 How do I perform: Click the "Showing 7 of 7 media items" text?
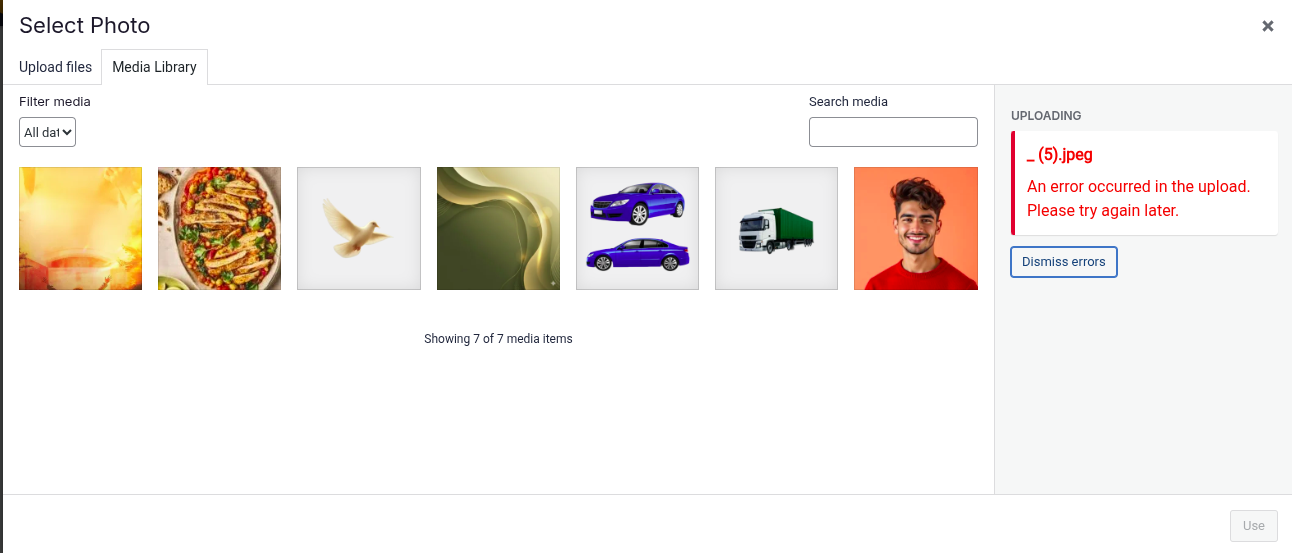(x=498, y=339)
